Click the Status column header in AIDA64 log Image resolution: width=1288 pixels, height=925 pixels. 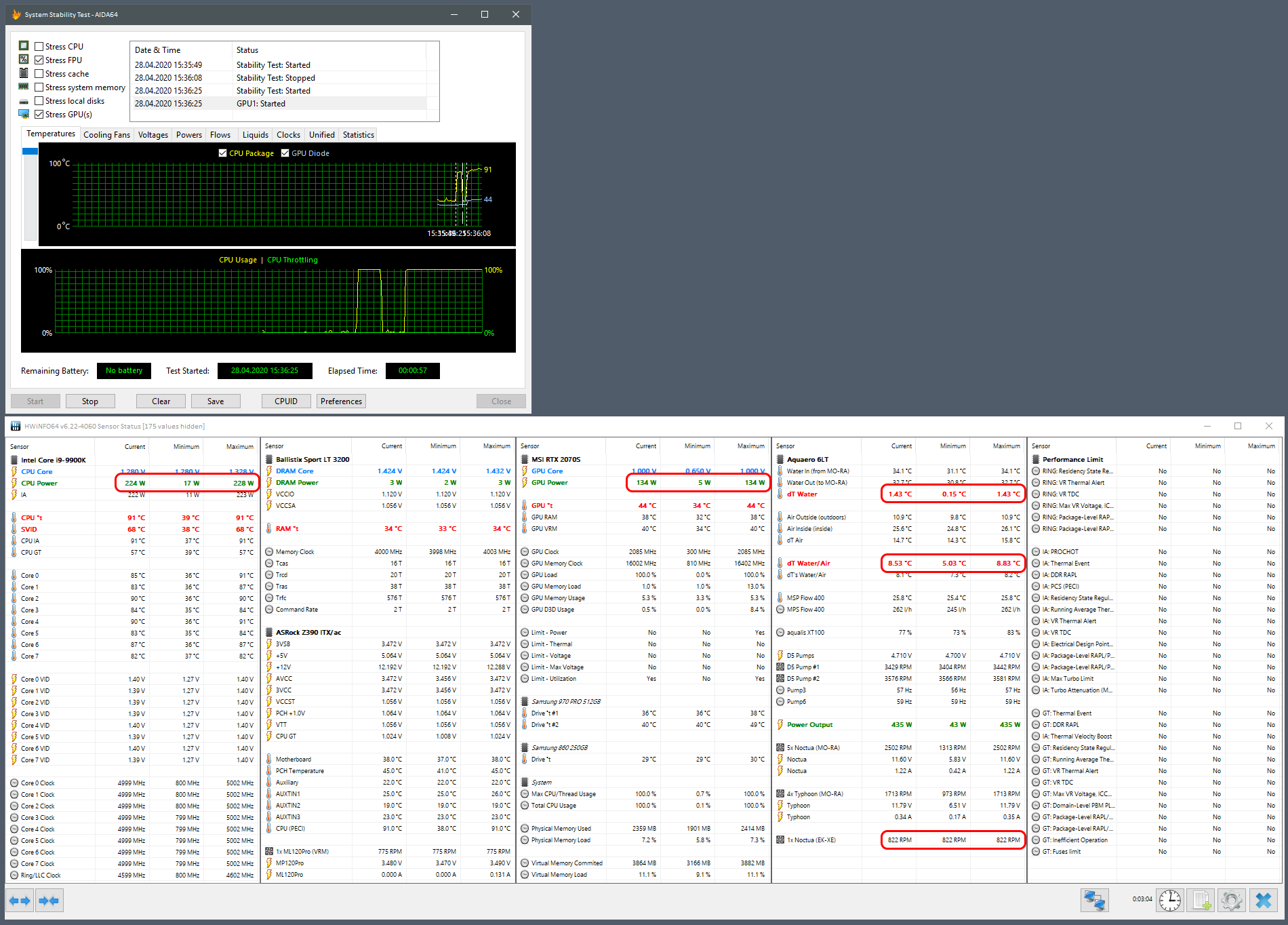click(329, 50)
